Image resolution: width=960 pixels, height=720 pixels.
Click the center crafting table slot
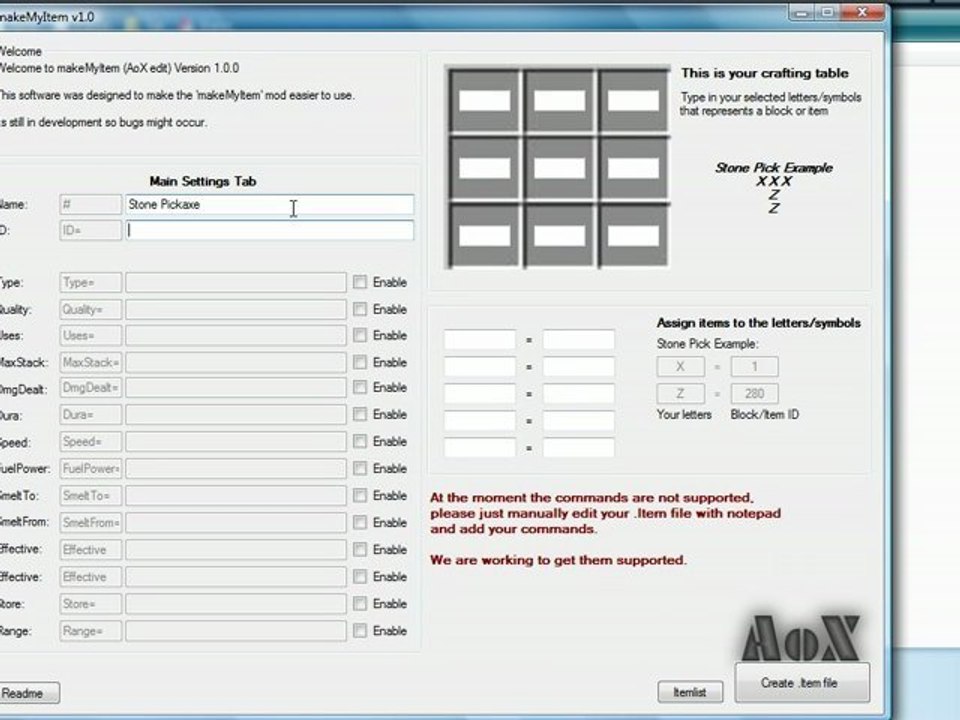click(x=559, y=168)
